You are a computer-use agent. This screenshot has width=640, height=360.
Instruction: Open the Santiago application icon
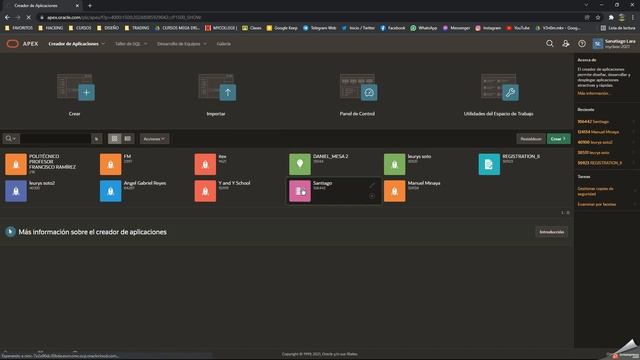pyautogui.click(x=300, y=191)
